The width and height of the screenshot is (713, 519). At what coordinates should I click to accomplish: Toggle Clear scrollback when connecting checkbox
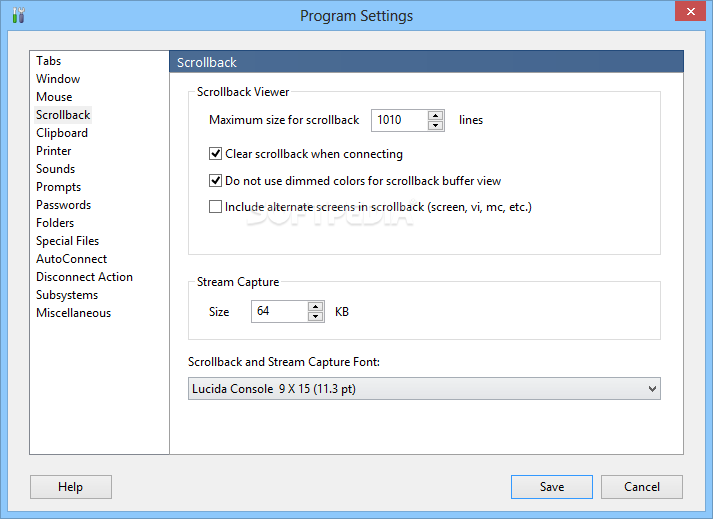[215, 154]
